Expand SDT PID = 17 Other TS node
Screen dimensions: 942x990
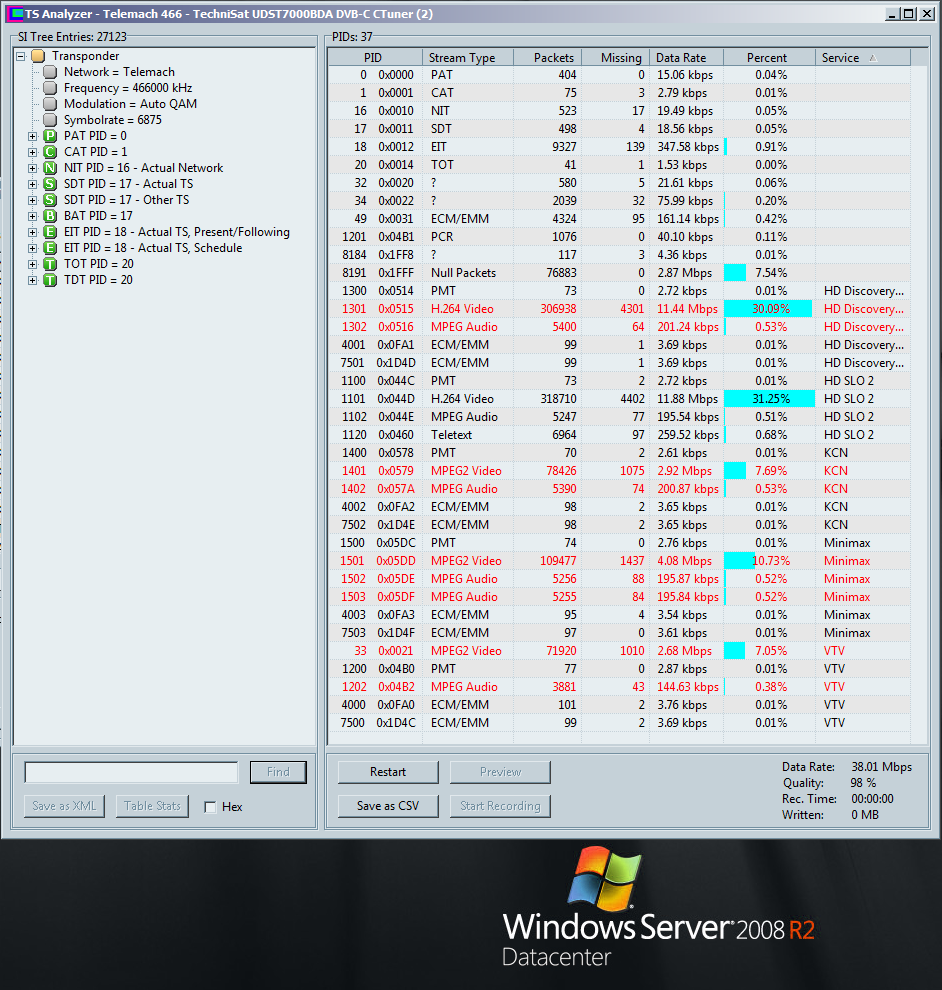click(33, 200)
